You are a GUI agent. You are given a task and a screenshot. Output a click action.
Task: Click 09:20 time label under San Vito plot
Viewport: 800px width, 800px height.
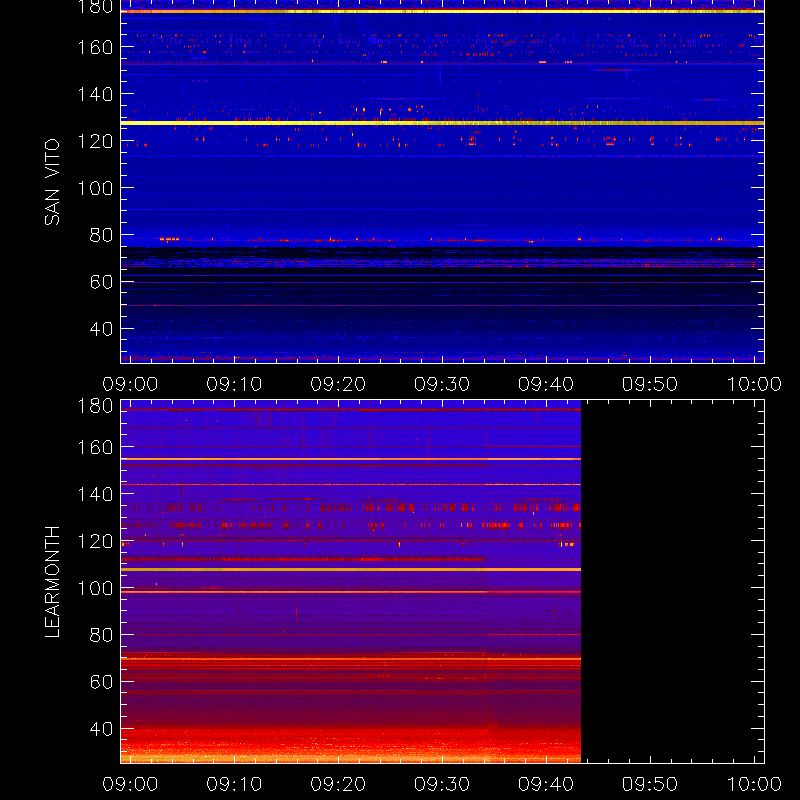point(338,384)
